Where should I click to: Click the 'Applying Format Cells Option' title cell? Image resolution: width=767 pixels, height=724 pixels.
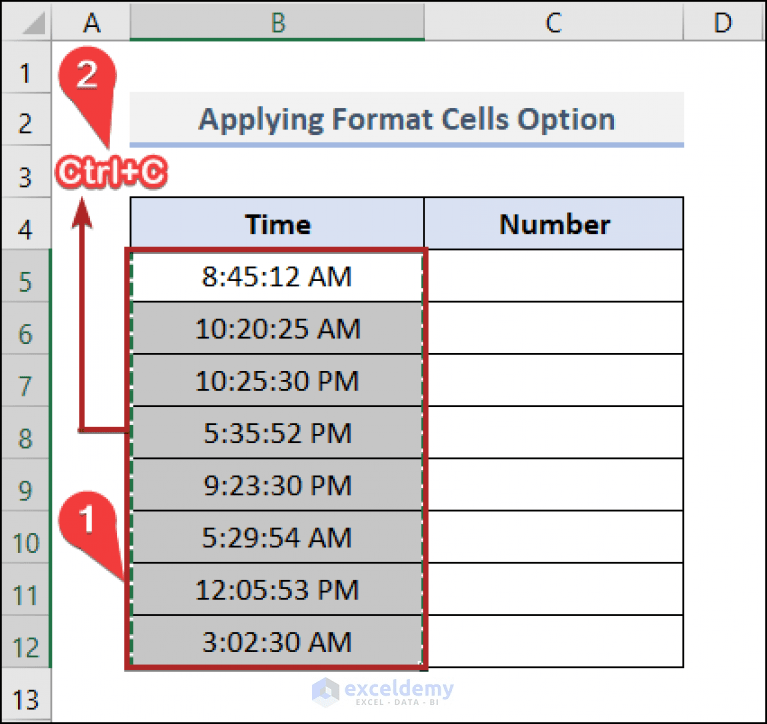(x=406, y=120)
